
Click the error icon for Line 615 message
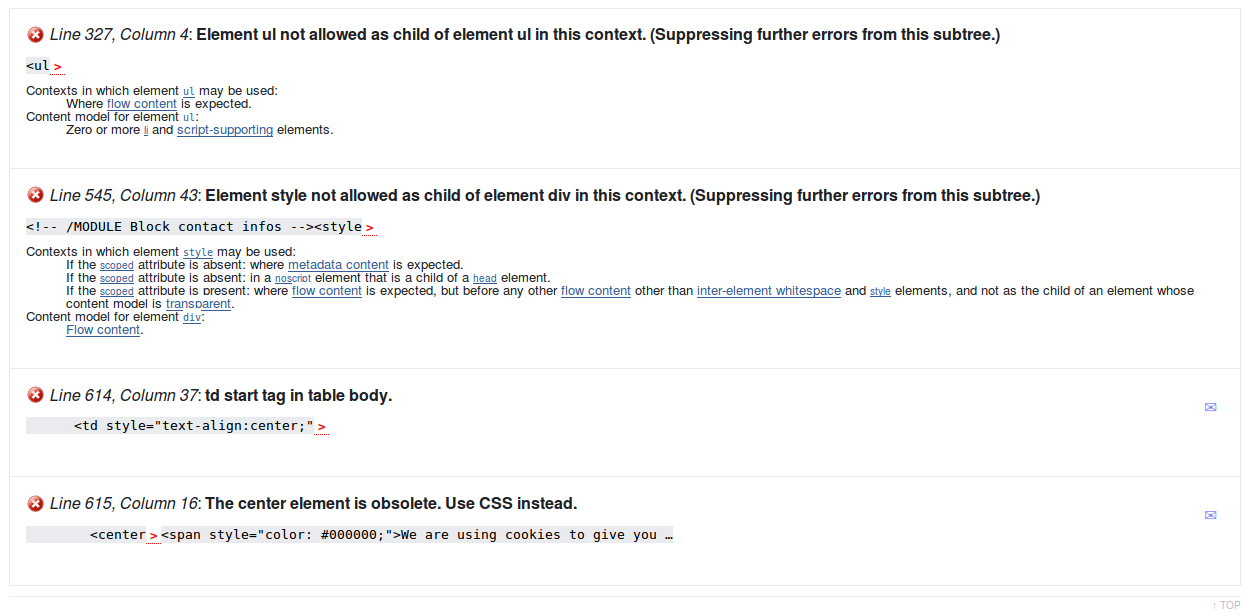coord(36,503)
